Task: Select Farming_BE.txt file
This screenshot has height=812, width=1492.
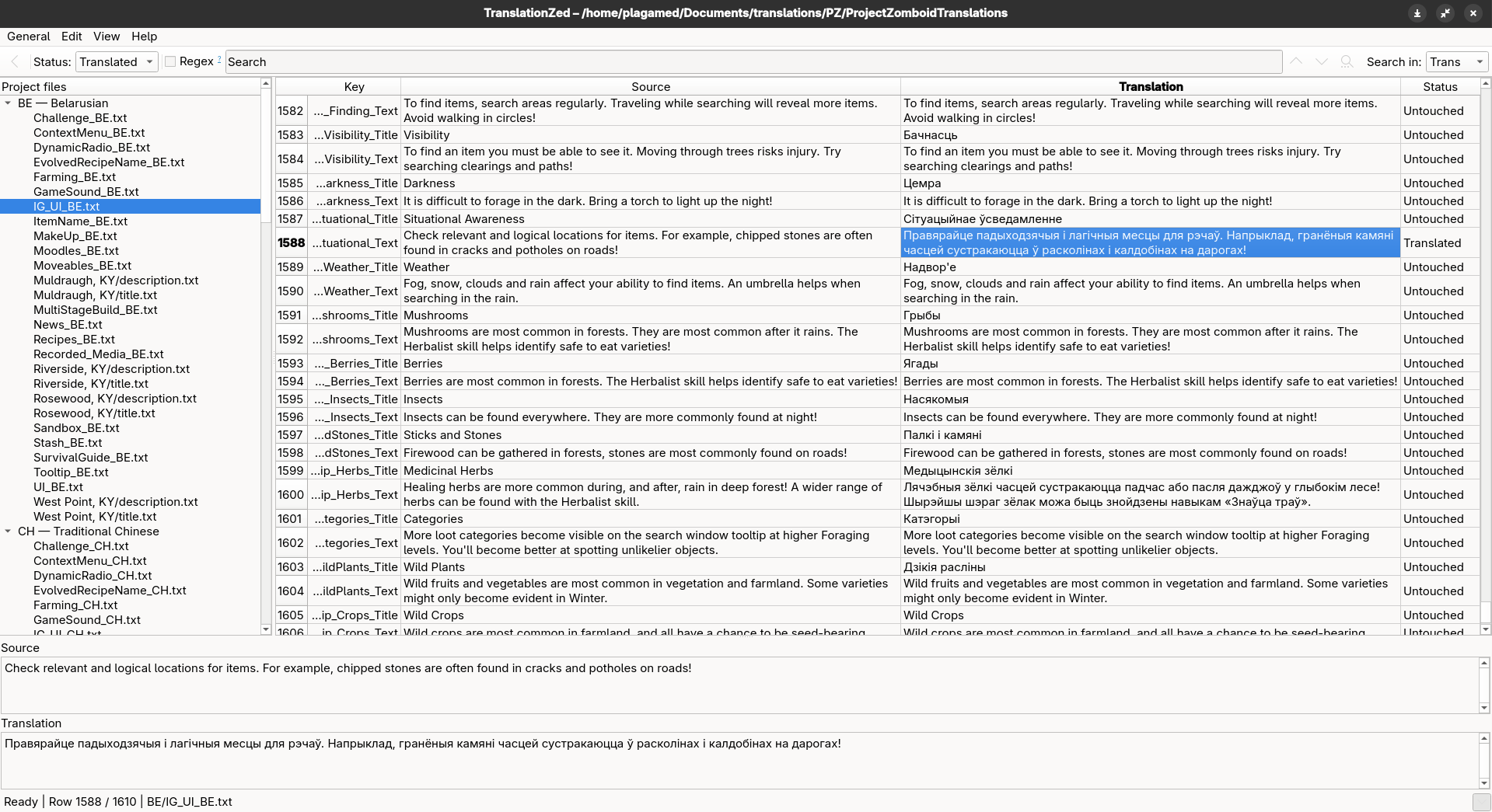Action: click(x=75, y=177)
